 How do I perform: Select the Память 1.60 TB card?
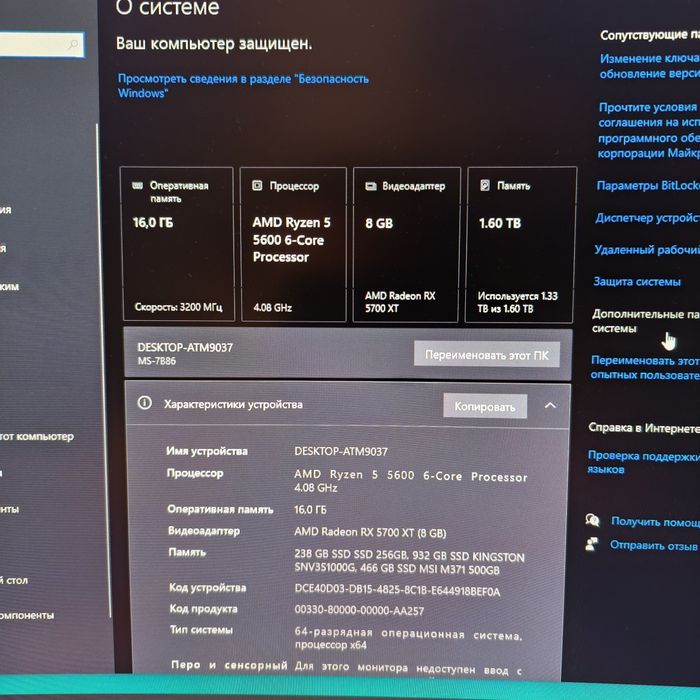519,244
